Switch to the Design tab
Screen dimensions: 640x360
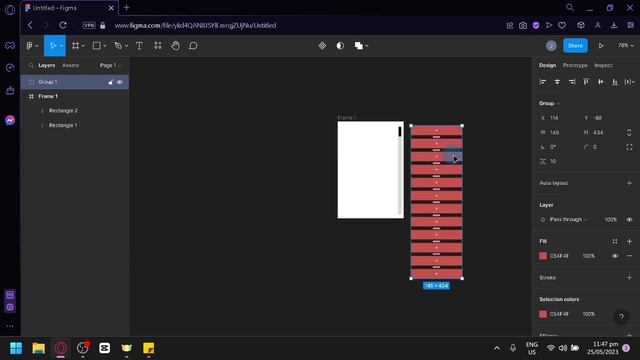[x=547, y=65]
